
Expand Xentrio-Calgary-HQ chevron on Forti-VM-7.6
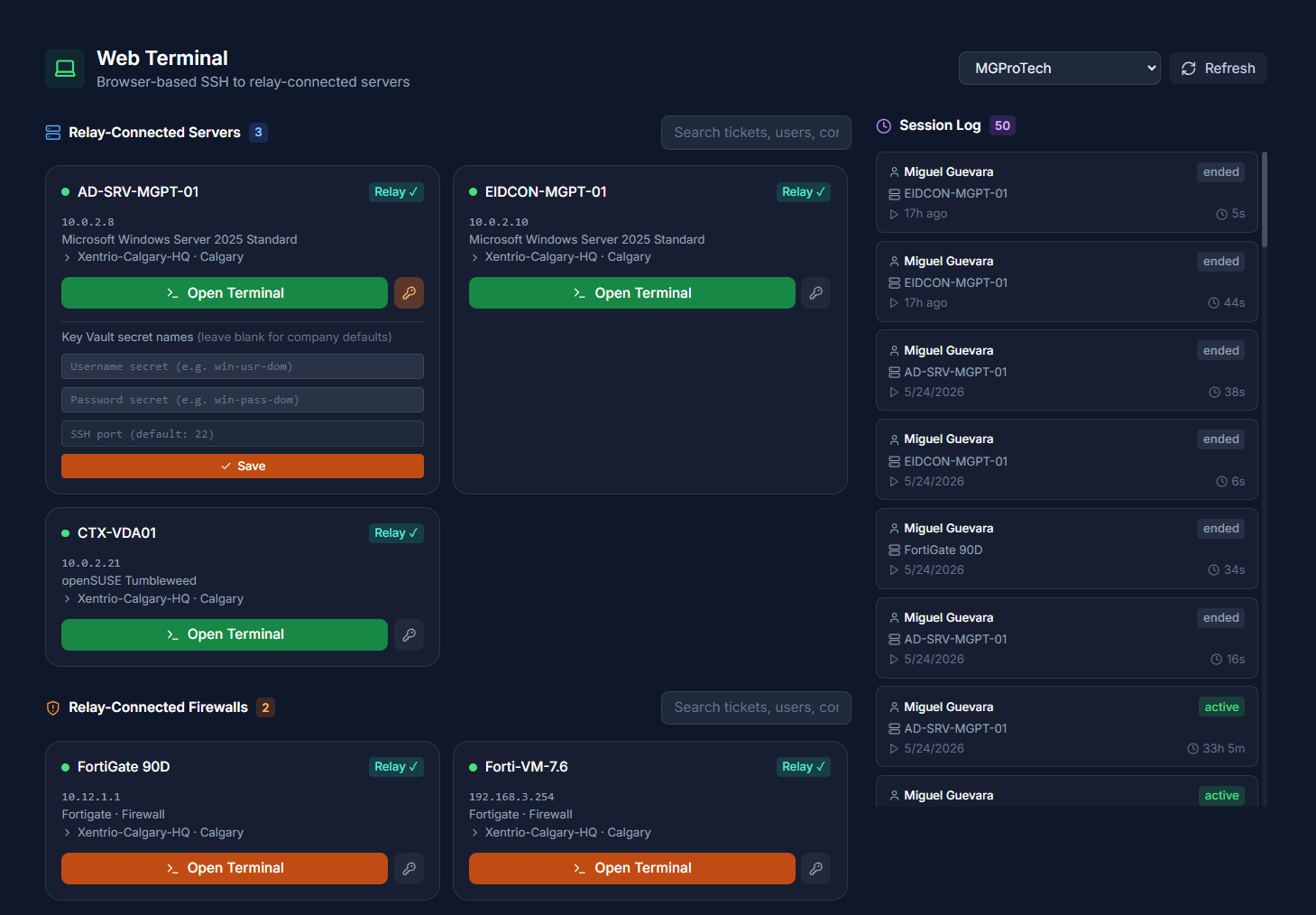[x=474, y=833]
